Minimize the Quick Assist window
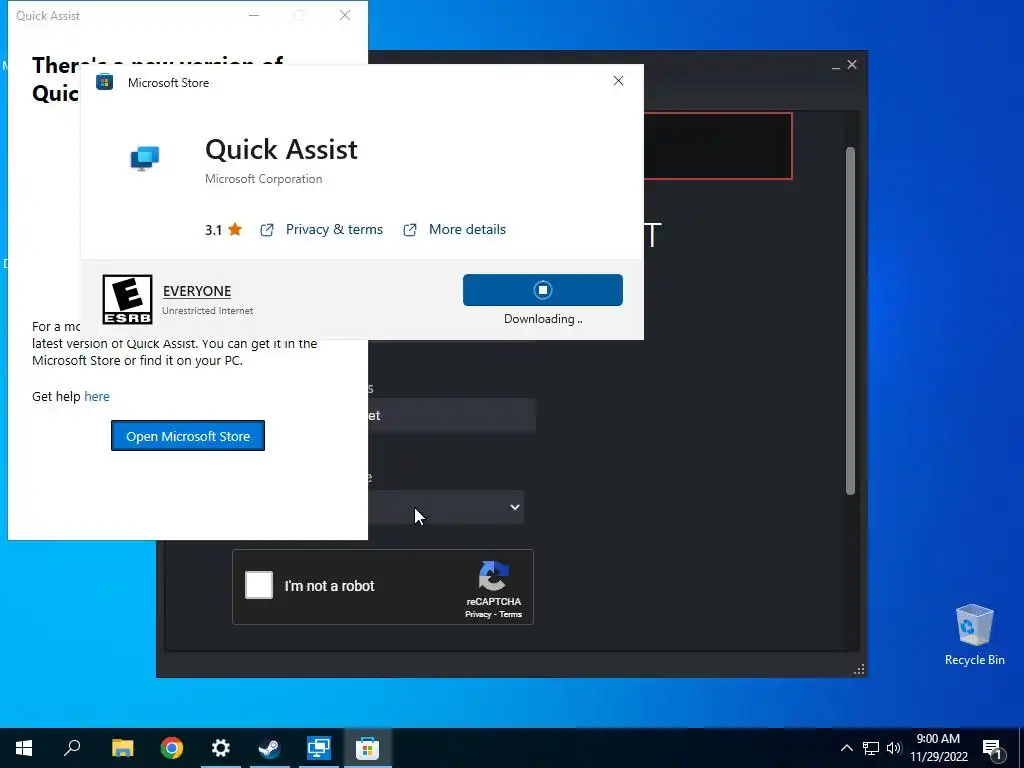 tap(255, 15)
